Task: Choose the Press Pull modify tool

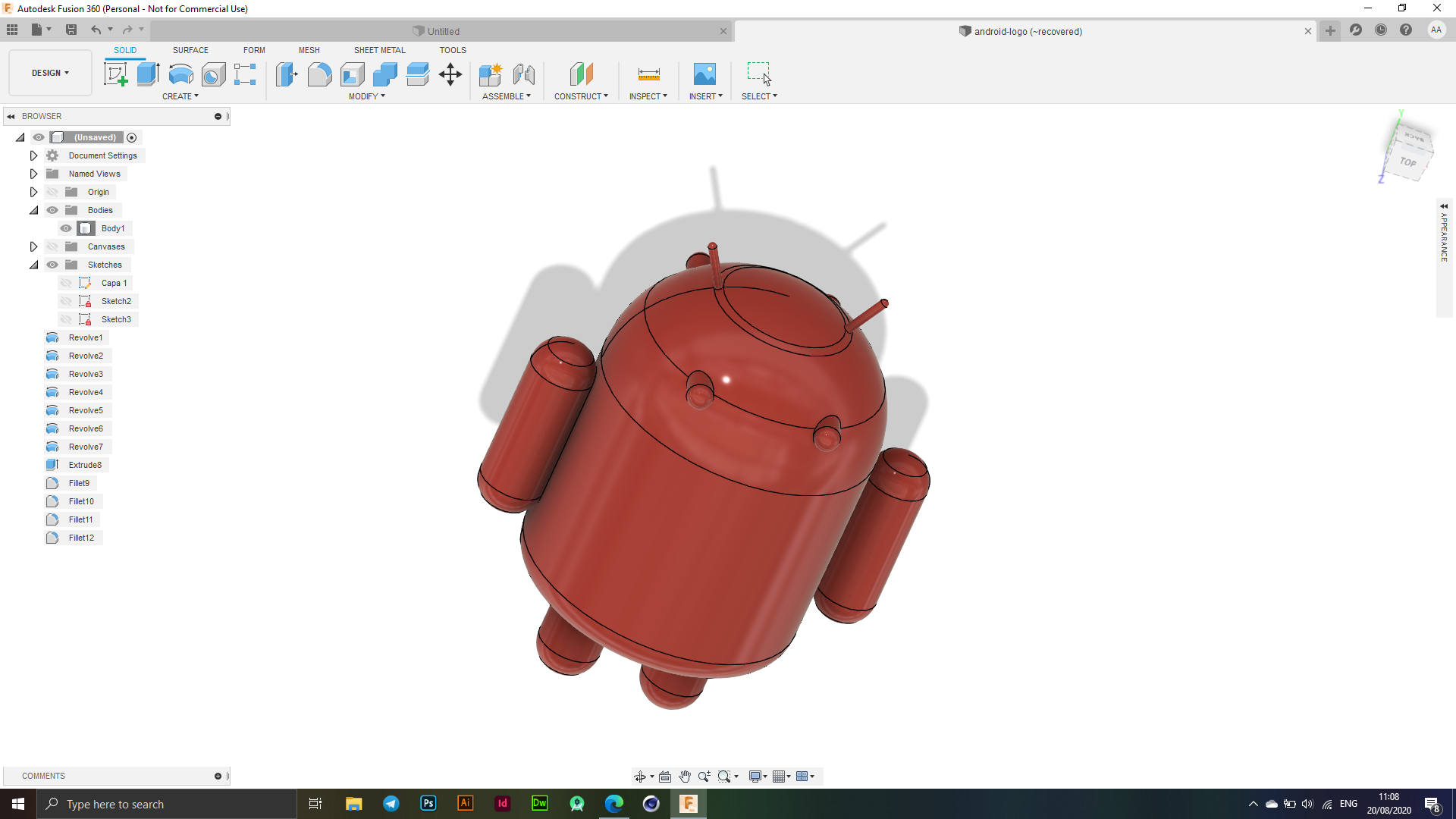Action: pos(287,74)
